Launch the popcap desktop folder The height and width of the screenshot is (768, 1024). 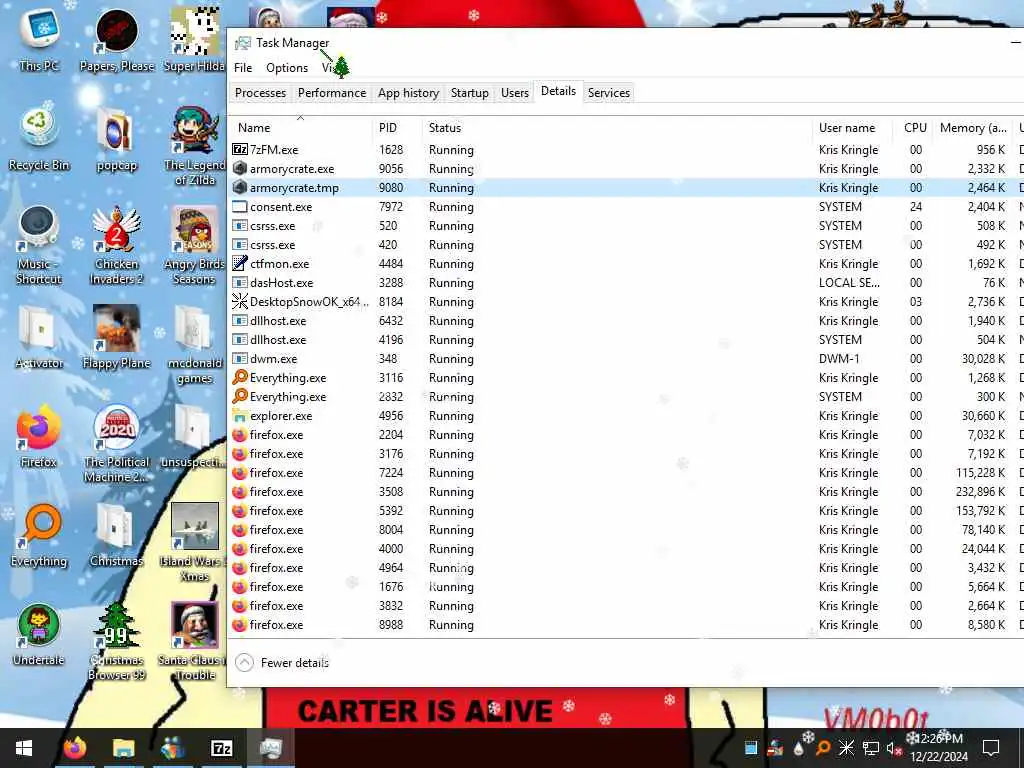pyautogui.click(x=116, y=137)
